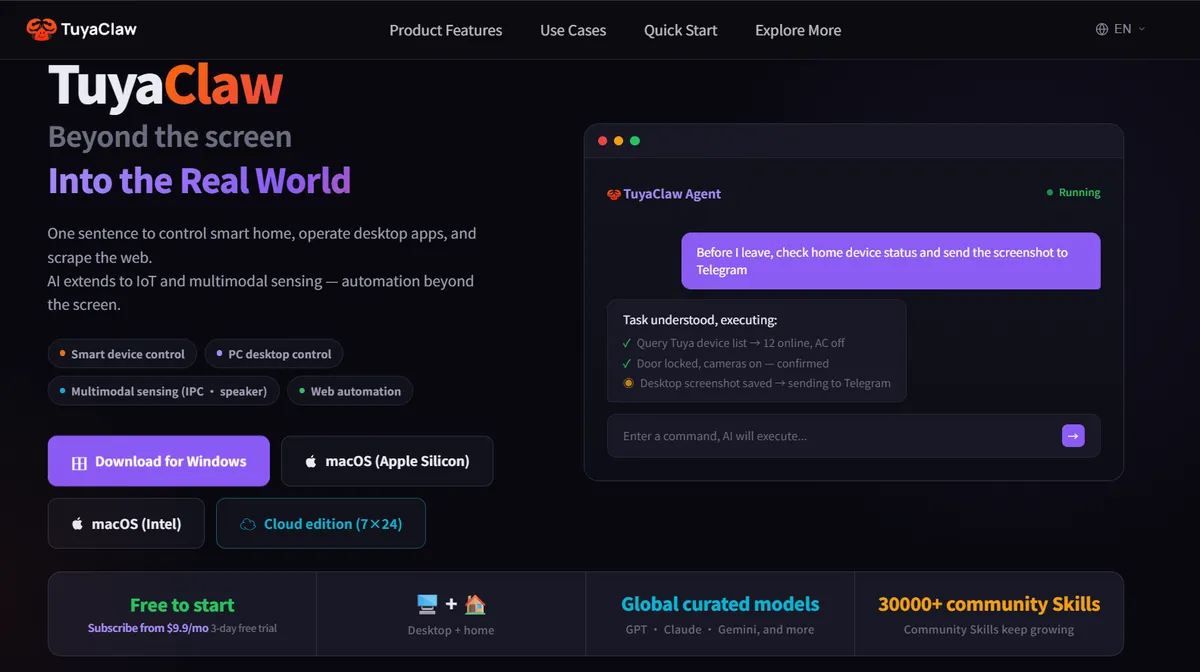
Task: Click the Apple icon on Apple Silicon button
Action: pos(311,461)
